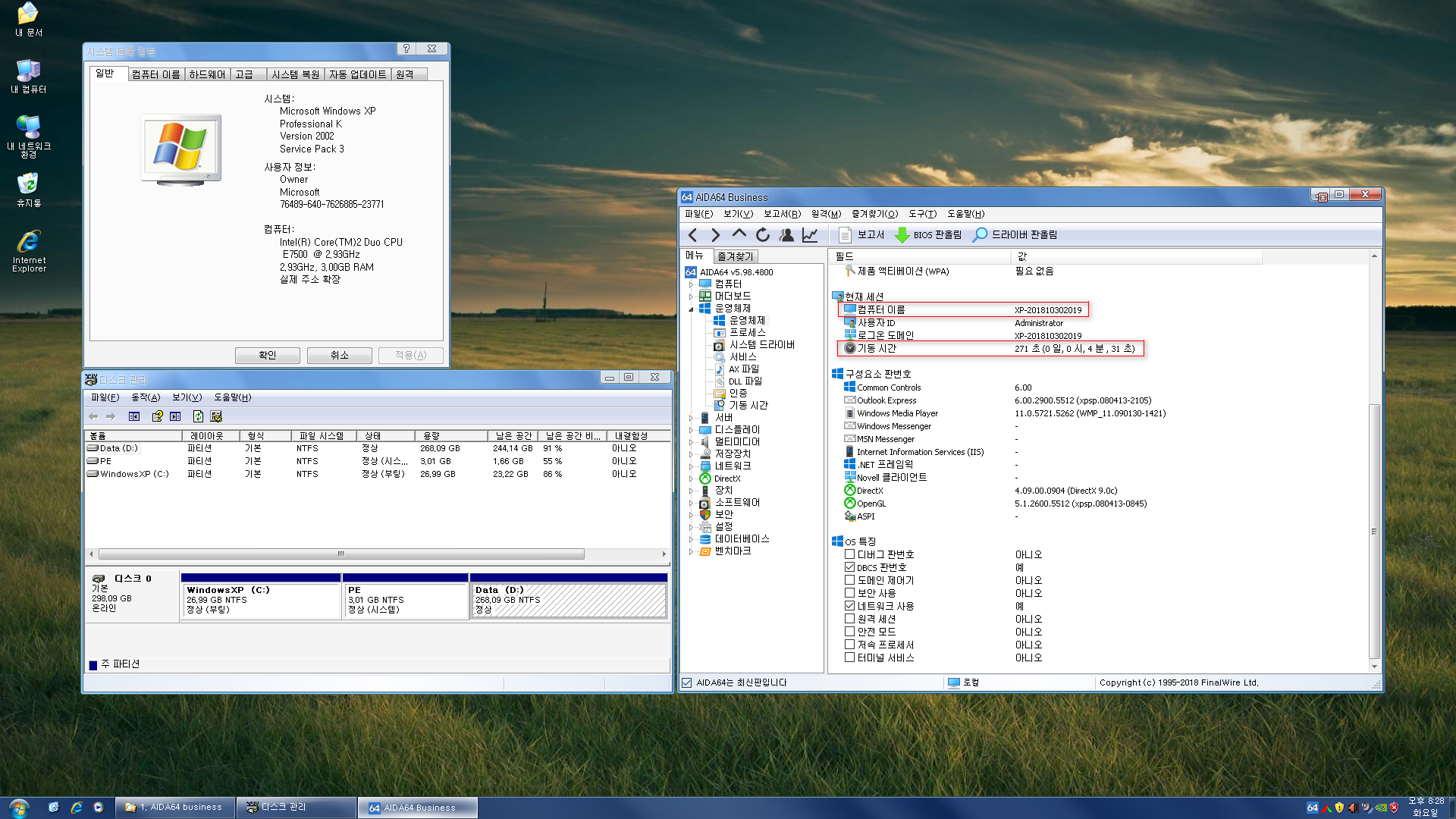The height and width of the screenshot is (819, 1456).
Task: Open 보고서 report in AIDA64 toolbar
Action: [x=861, y=235]
